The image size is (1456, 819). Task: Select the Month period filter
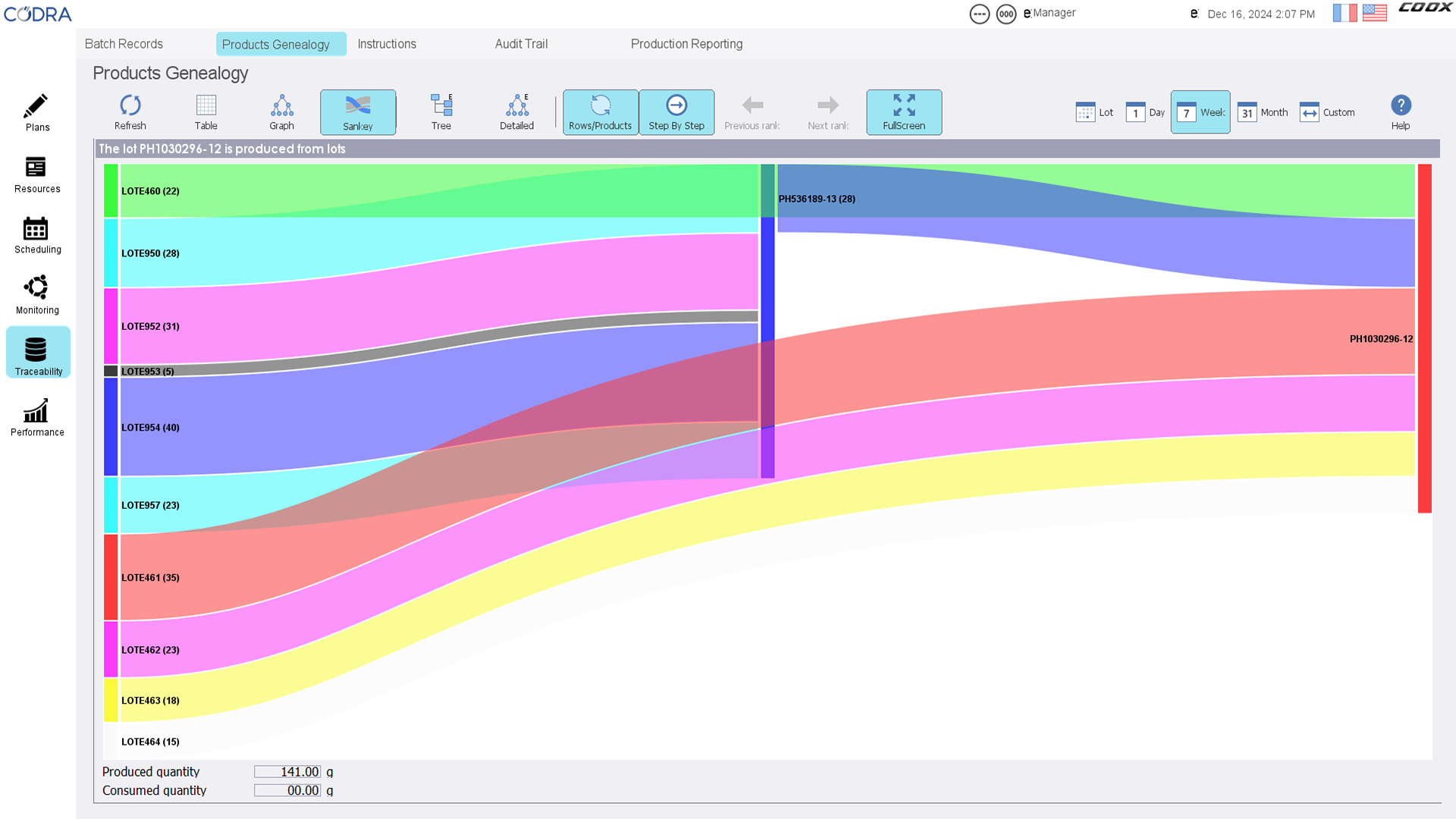1263,112
